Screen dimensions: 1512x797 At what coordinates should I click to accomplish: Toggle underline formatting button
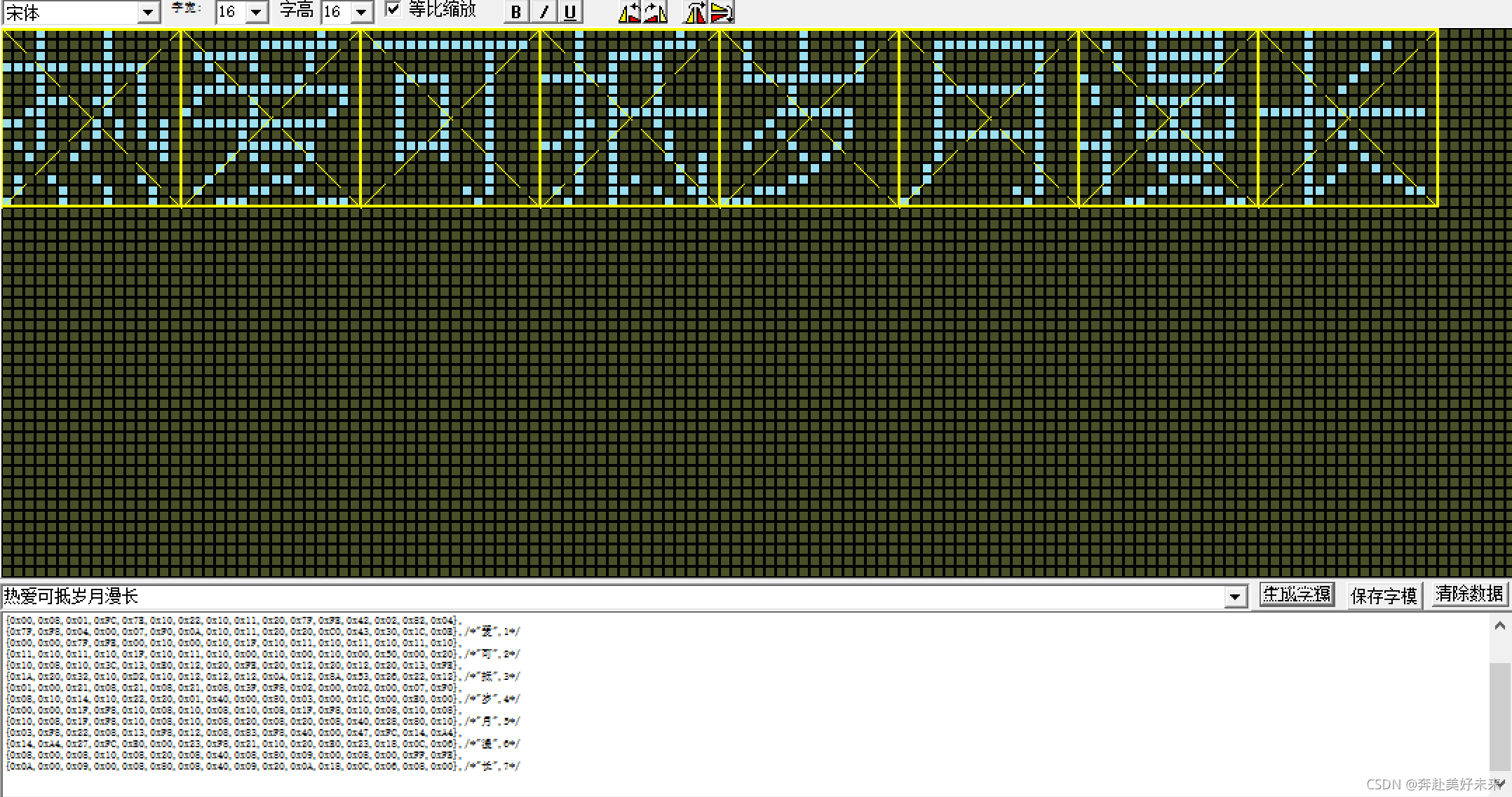click(569, 12)
